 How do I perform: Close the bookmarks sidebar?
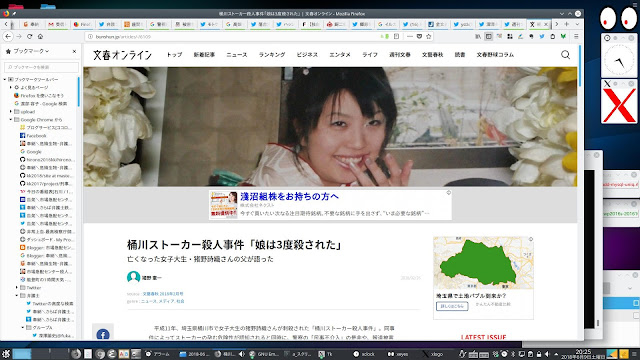[74, 51]
